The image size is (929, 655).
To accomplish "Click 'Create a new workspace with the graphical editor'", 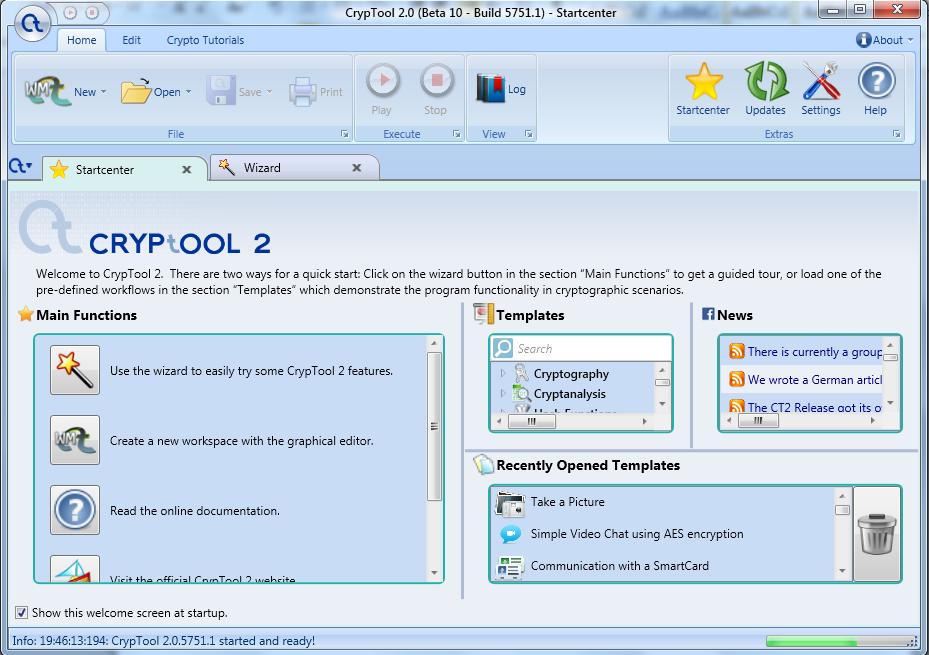I will point(242,441).
